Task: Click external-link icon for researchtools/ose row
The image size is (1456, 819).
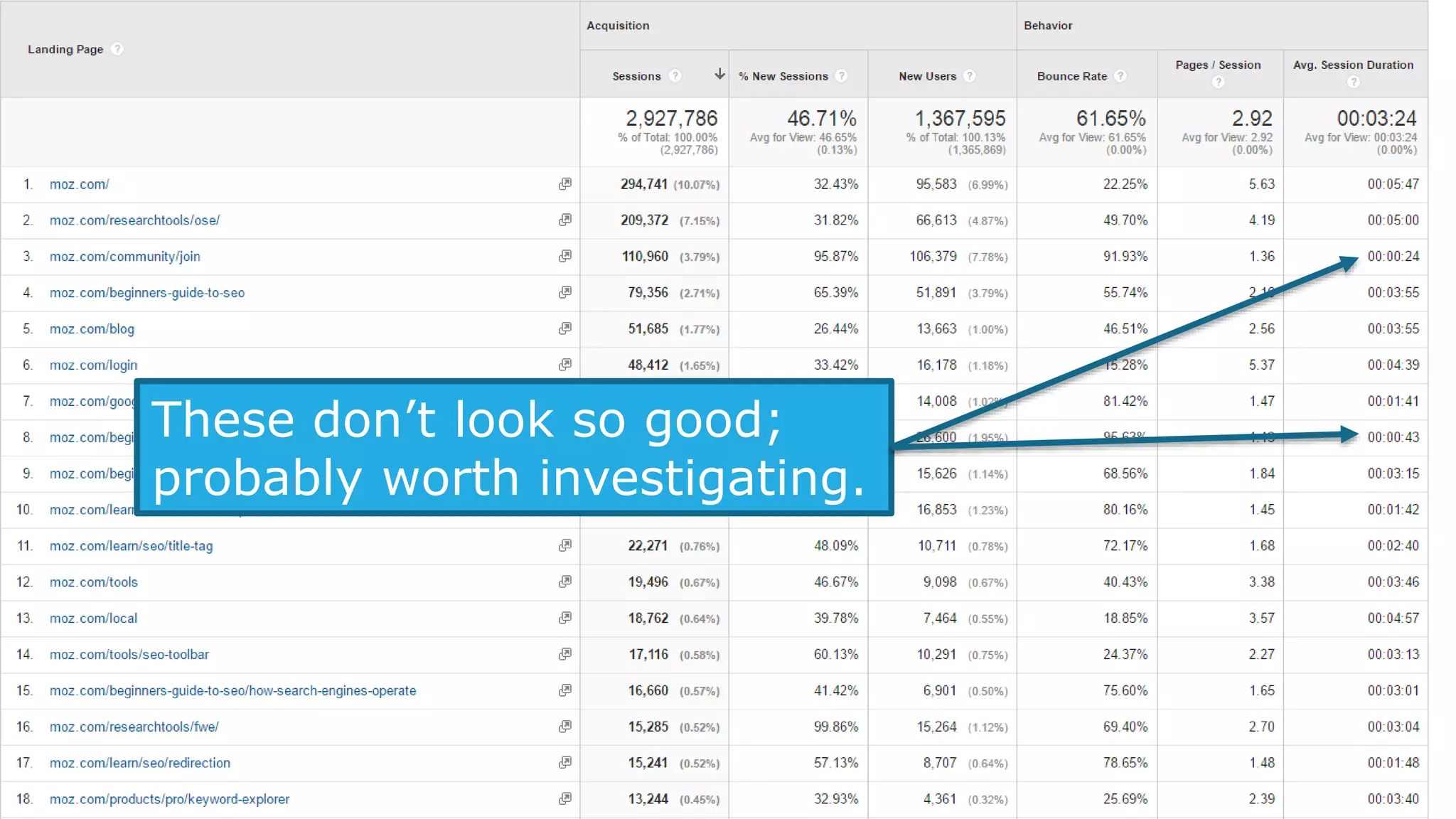Action: pos(565,220)
